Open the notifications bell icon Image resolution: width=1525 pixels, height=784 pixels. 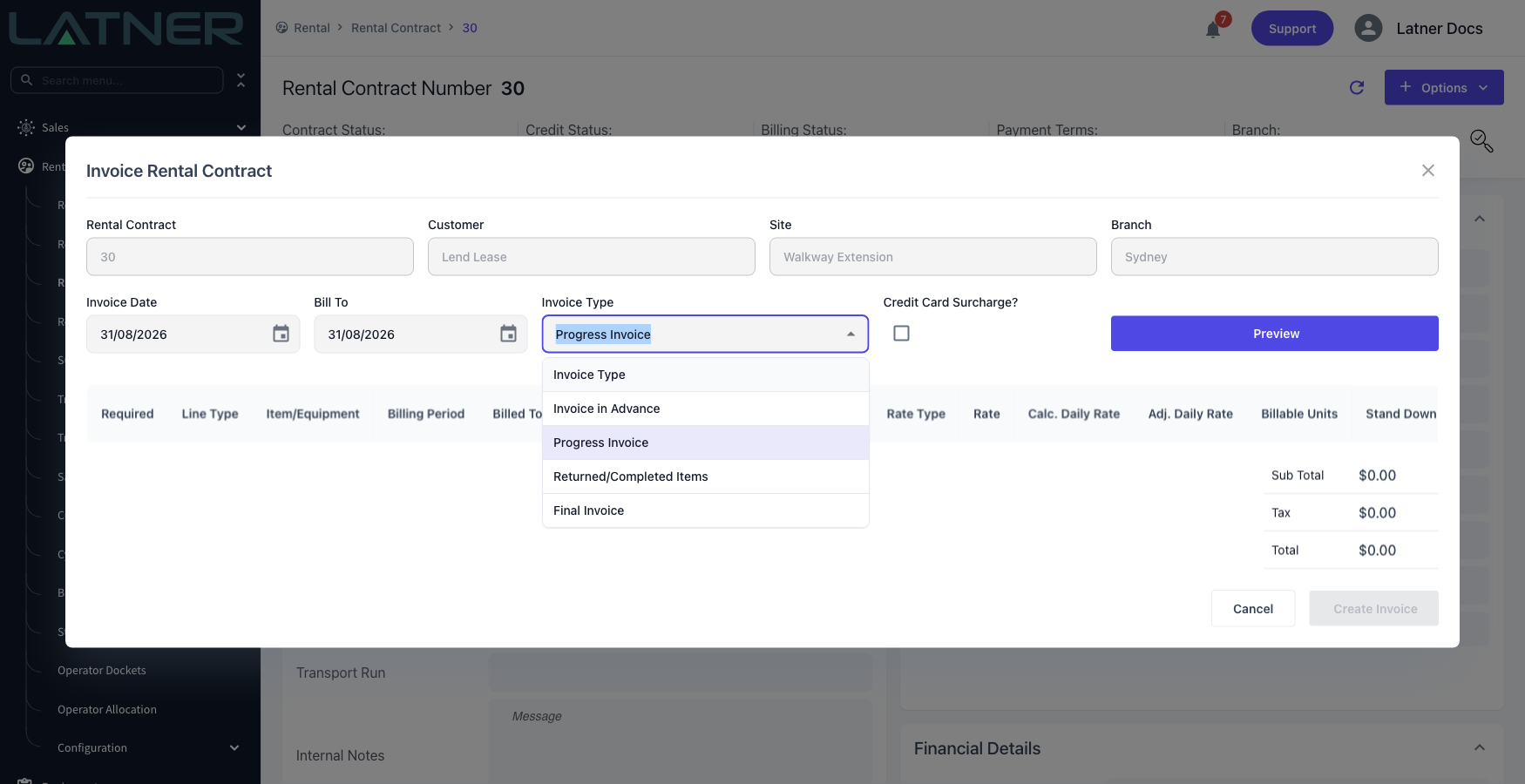[1213, 30]
